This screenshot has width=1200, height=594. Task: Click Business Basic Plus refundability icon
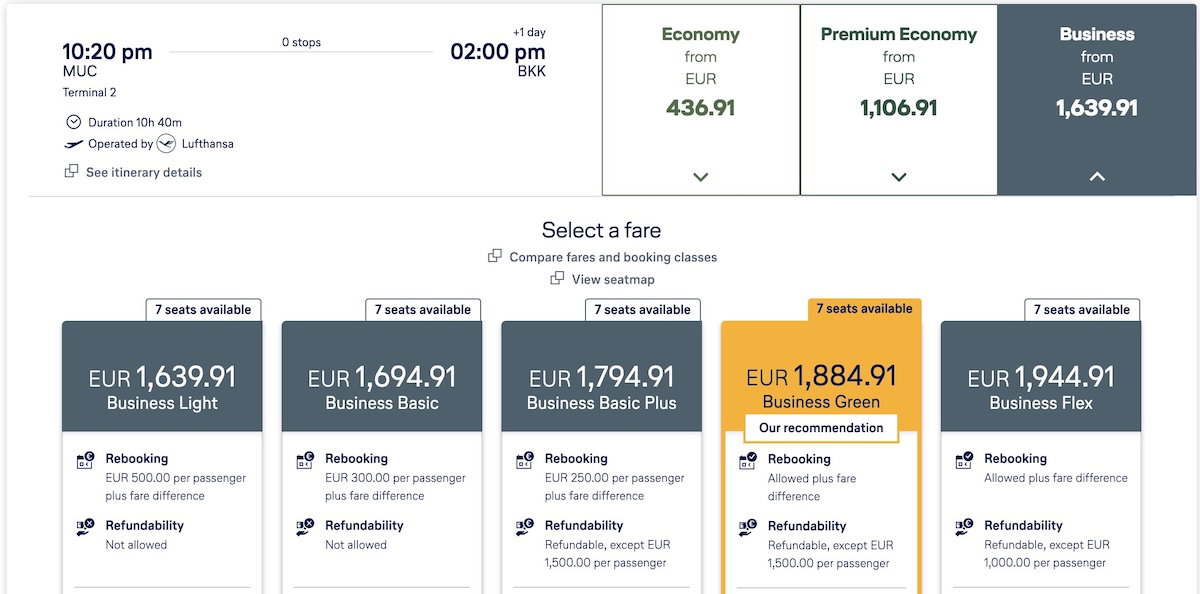click(525, 527)
